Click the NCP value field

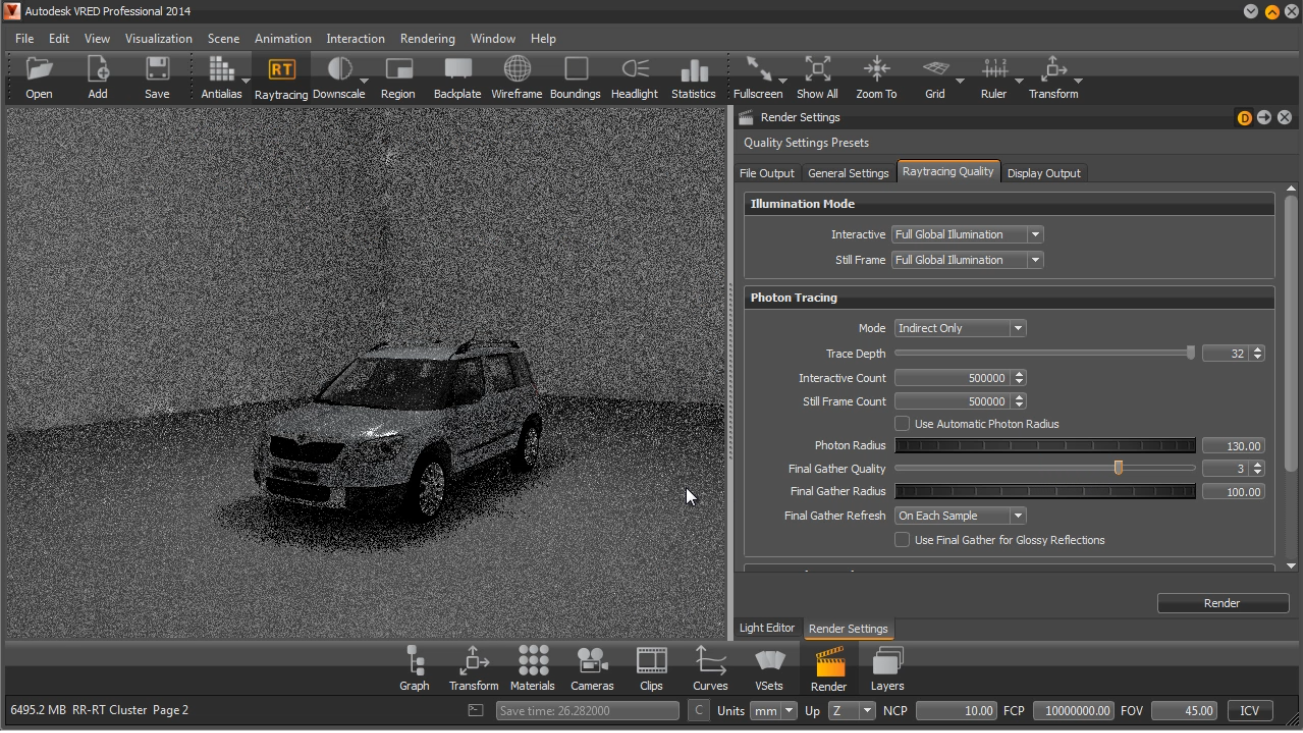point(956,711)
